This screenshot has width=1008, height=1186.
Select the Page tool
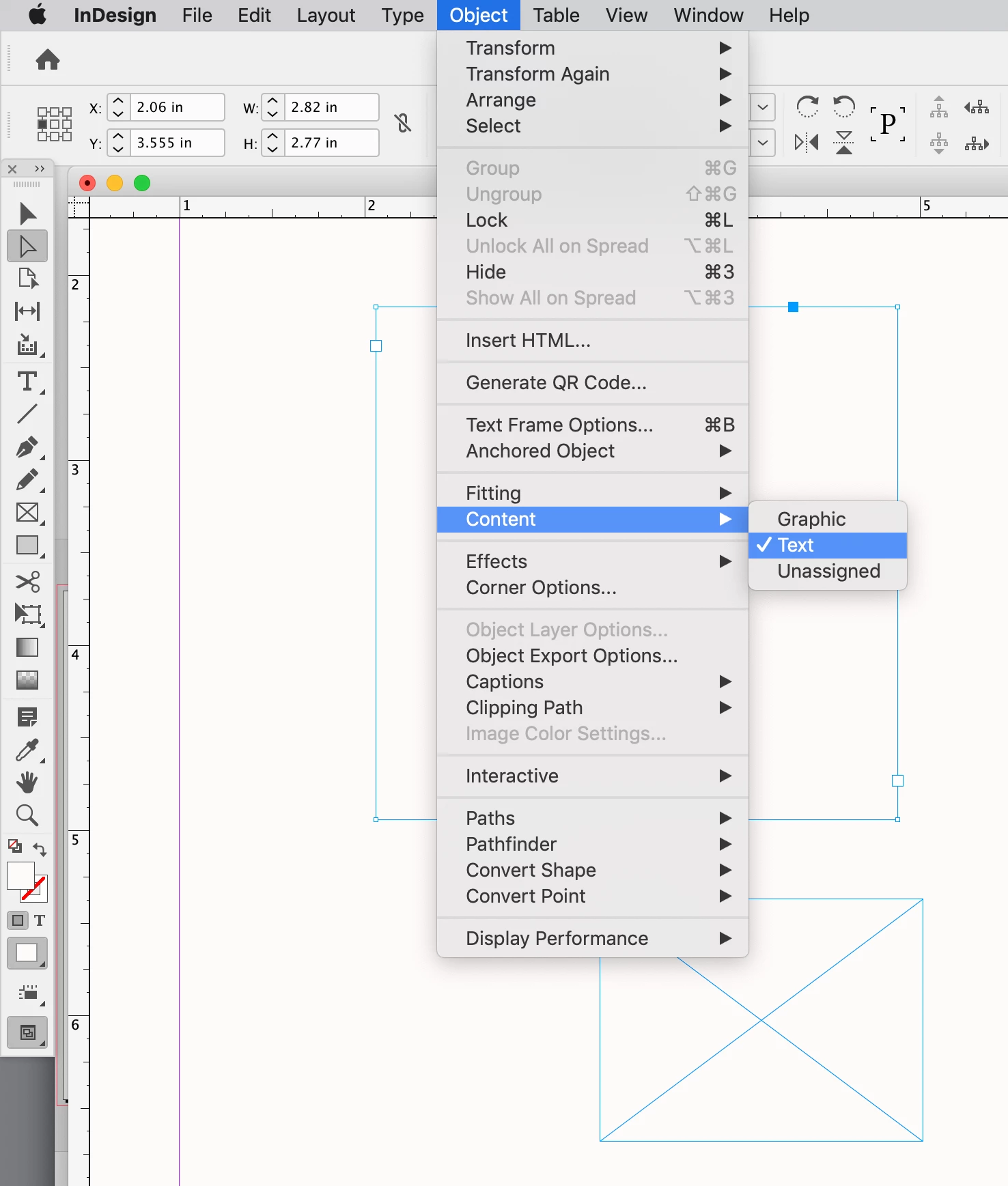(x=27, y=279)
